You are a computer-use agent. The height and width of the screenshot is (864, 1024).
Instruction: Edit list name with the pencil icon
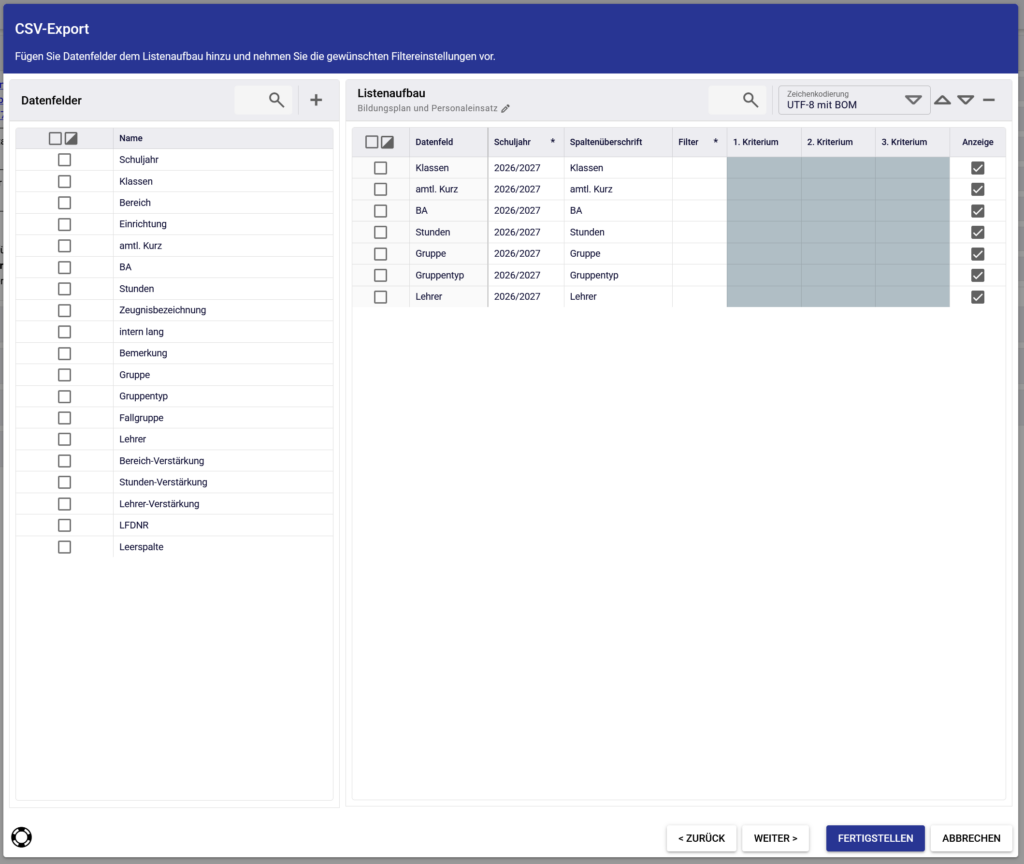(x=505, y=108)
